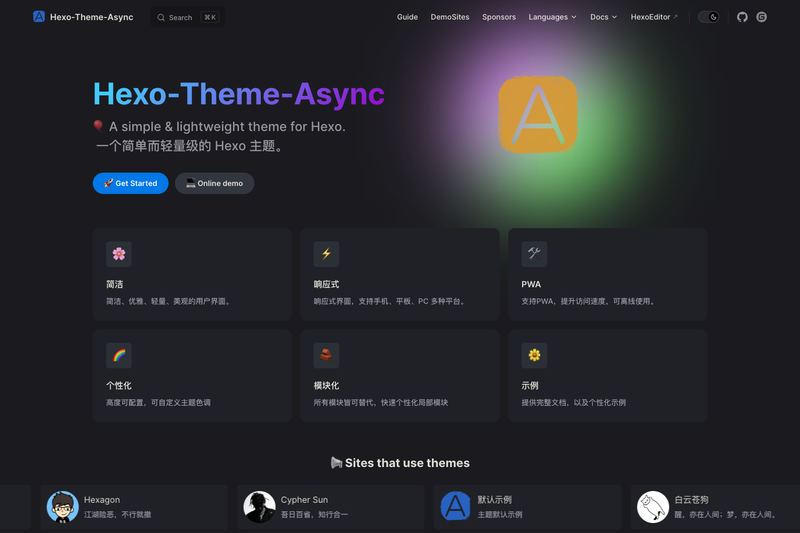Click the brick icon on the 模块化 card

pyautogui.click(x=327, y=356)
